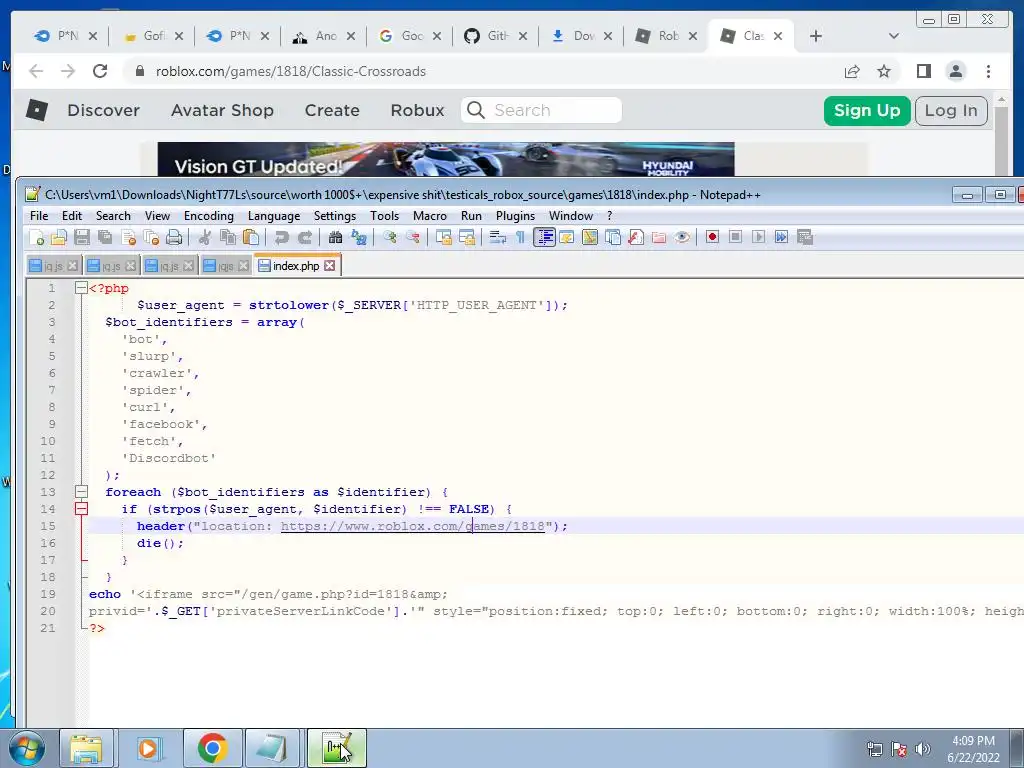Play back the recorded macro
Image resolution: width=1024 pixels, height=768 pixels.
pyautogui.click(x=758, y=238)
